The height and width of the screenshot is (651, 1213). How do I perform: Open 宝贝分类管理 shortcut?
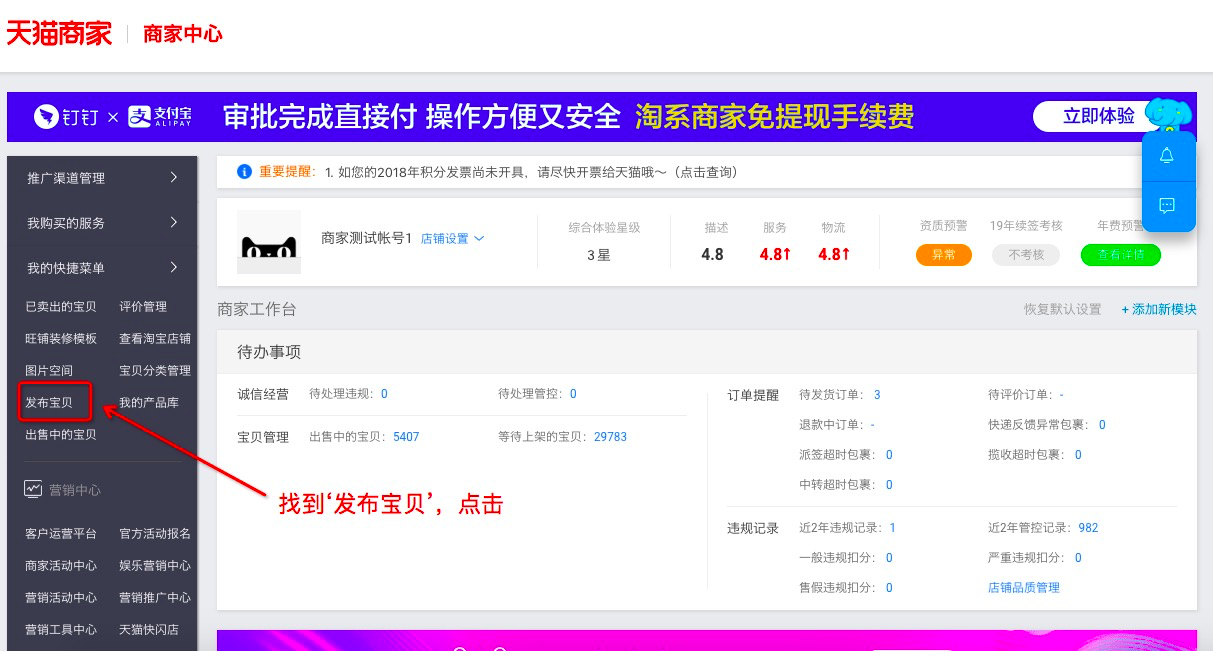pyautogui.click(x=155, y=371)
